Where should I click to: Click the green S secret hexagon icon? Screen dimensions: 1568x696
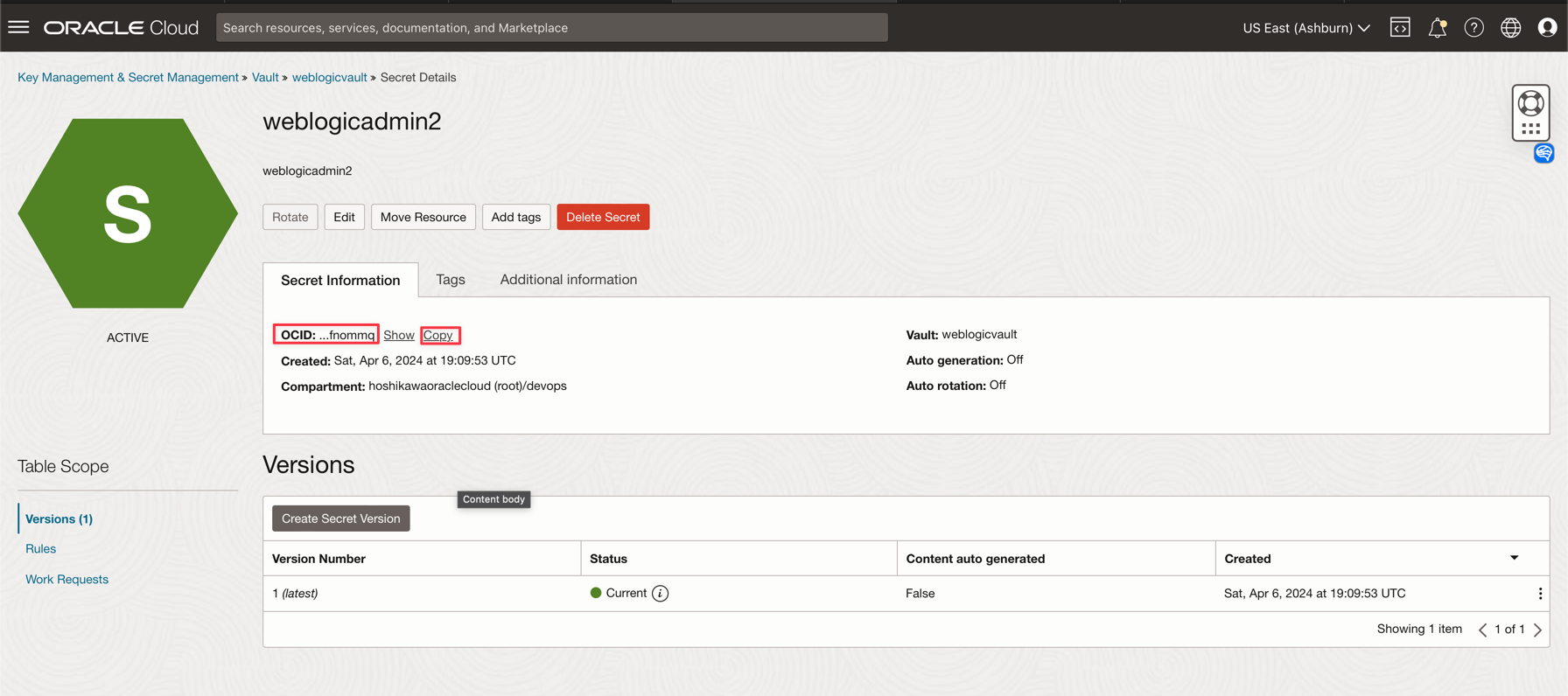[128, 213]
